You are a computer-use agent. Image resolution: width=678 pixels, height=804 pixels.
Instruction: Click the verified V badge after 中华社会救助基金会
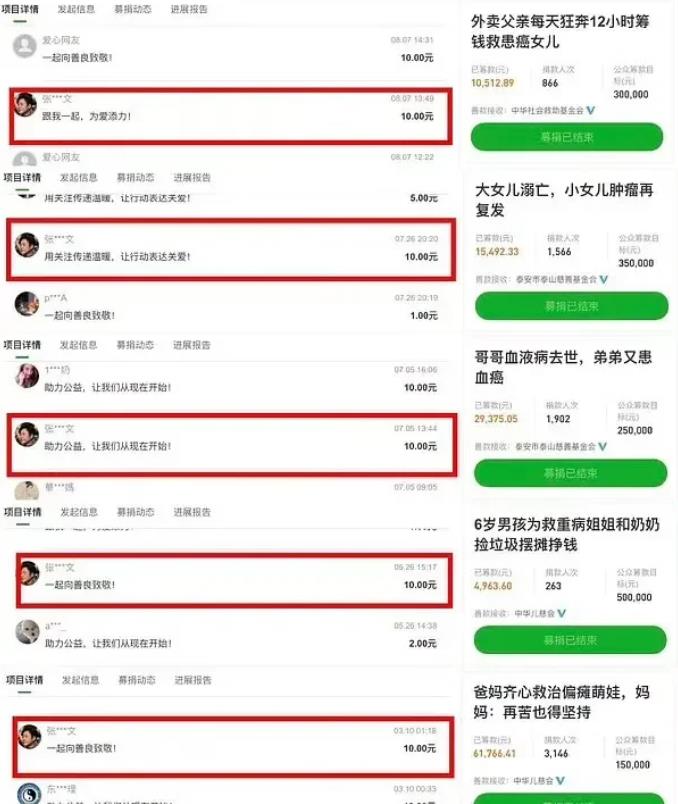coord(591,110)
